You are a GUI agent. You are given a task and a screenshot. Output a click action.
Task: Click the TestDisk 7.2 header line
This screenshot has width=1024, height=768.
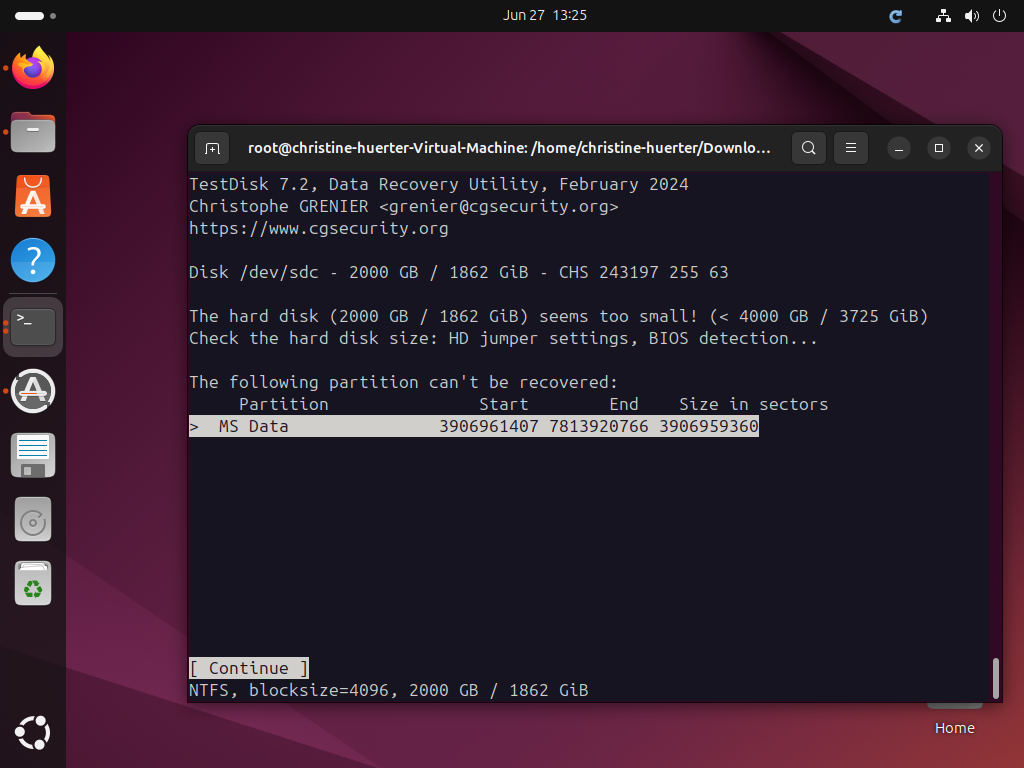coord(439,184)
